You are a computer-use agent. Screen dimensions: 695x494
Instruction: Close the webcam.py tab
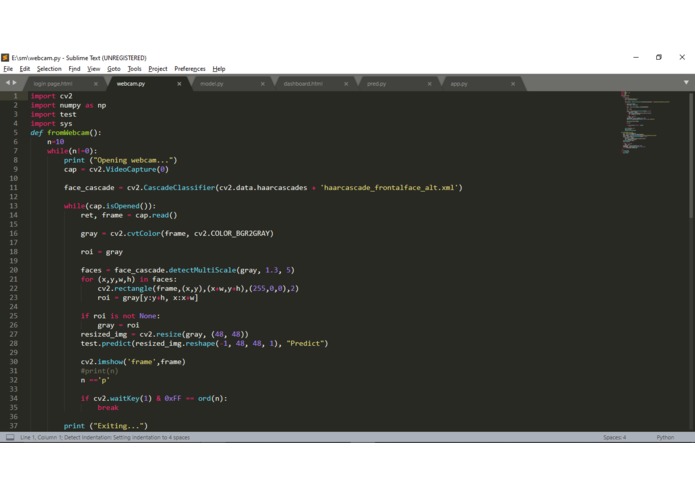179,84
